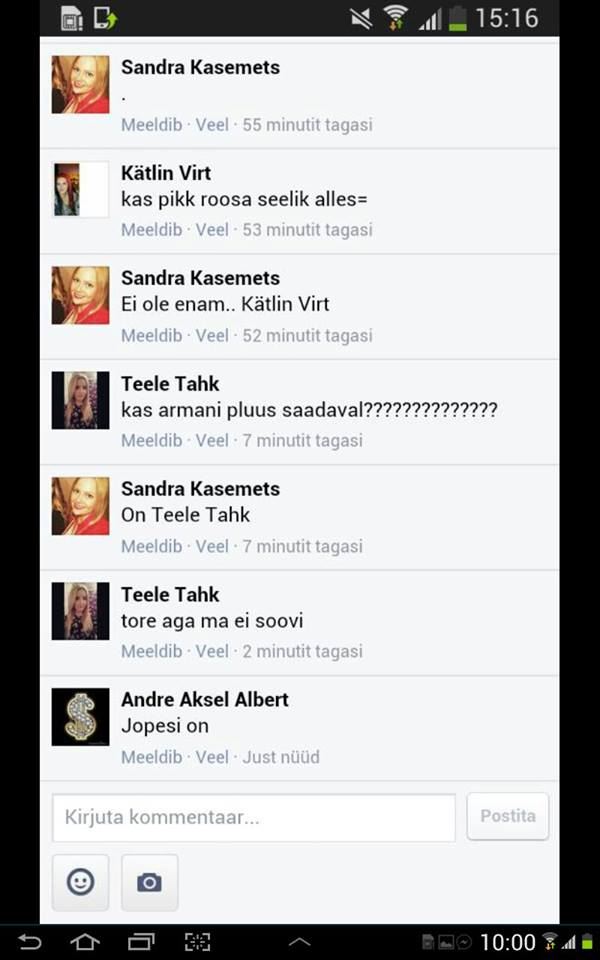This screenshot has width=600, height=960.
Task: Tap the screenshot capture icon in navigation bar
Action: tap(197, 942)
